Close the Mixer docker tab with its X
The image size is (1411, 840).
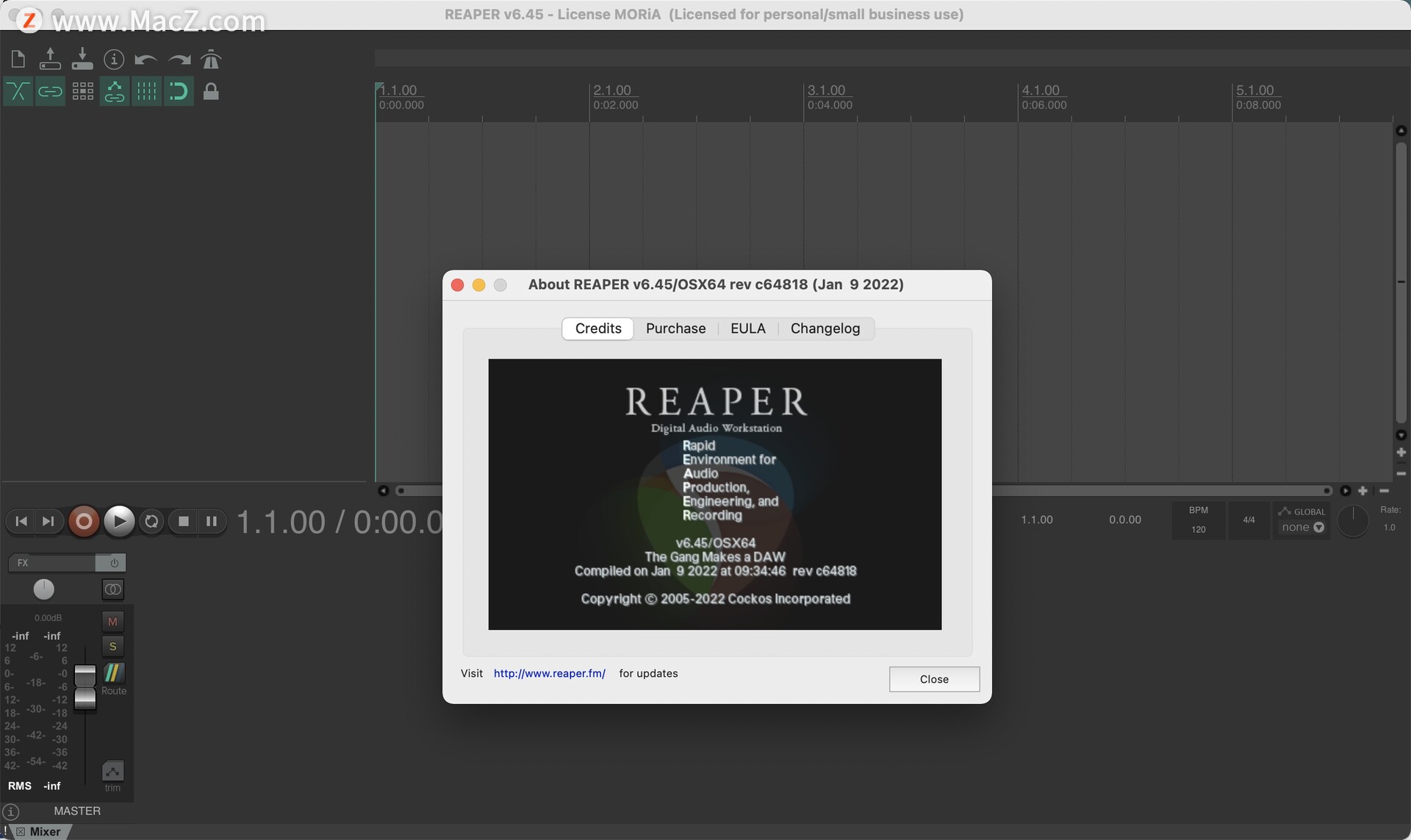[x=21, y=832]
